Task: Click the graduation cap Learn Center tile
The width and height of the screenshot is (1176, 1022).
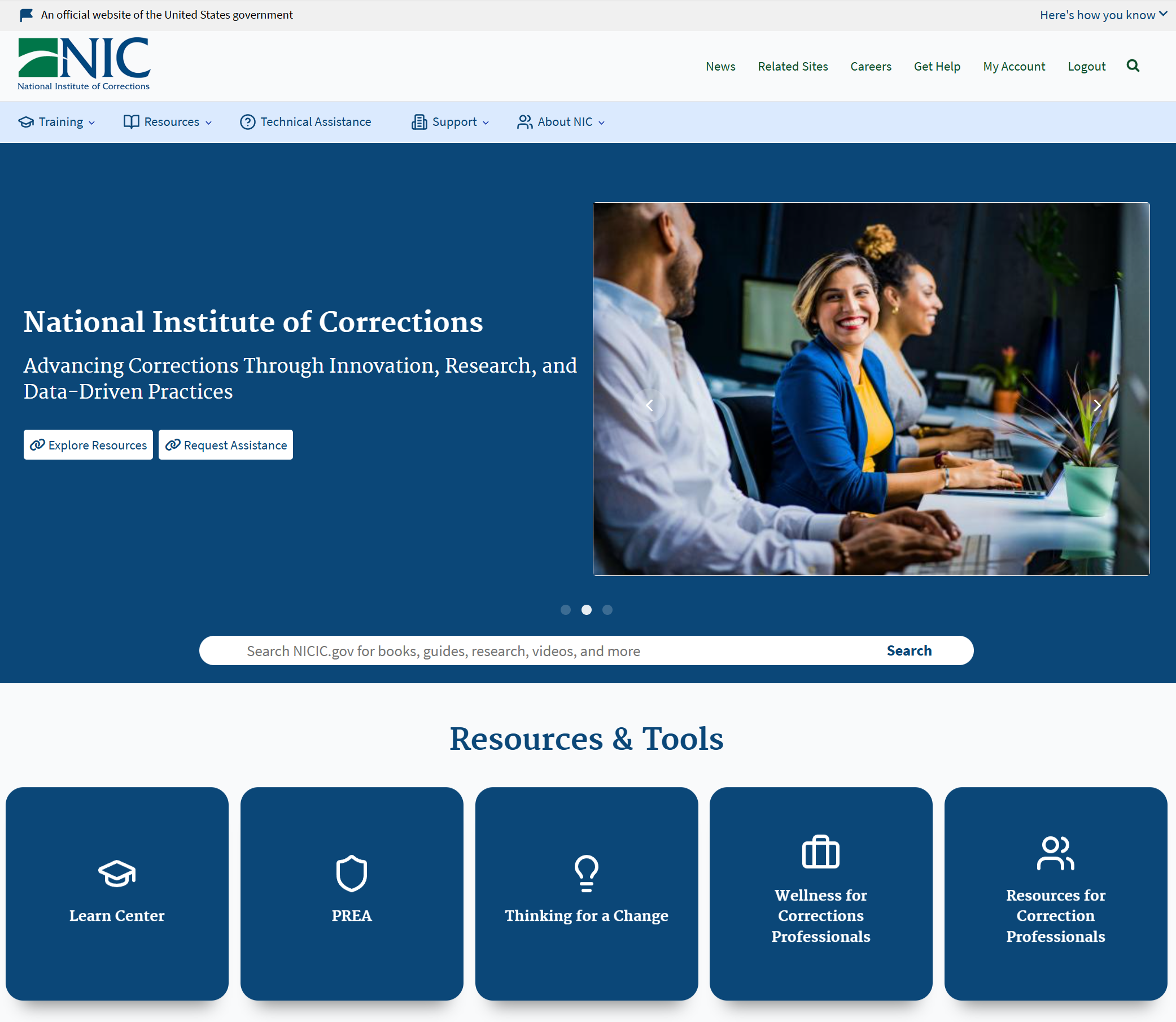Action: tap(117, 893)
